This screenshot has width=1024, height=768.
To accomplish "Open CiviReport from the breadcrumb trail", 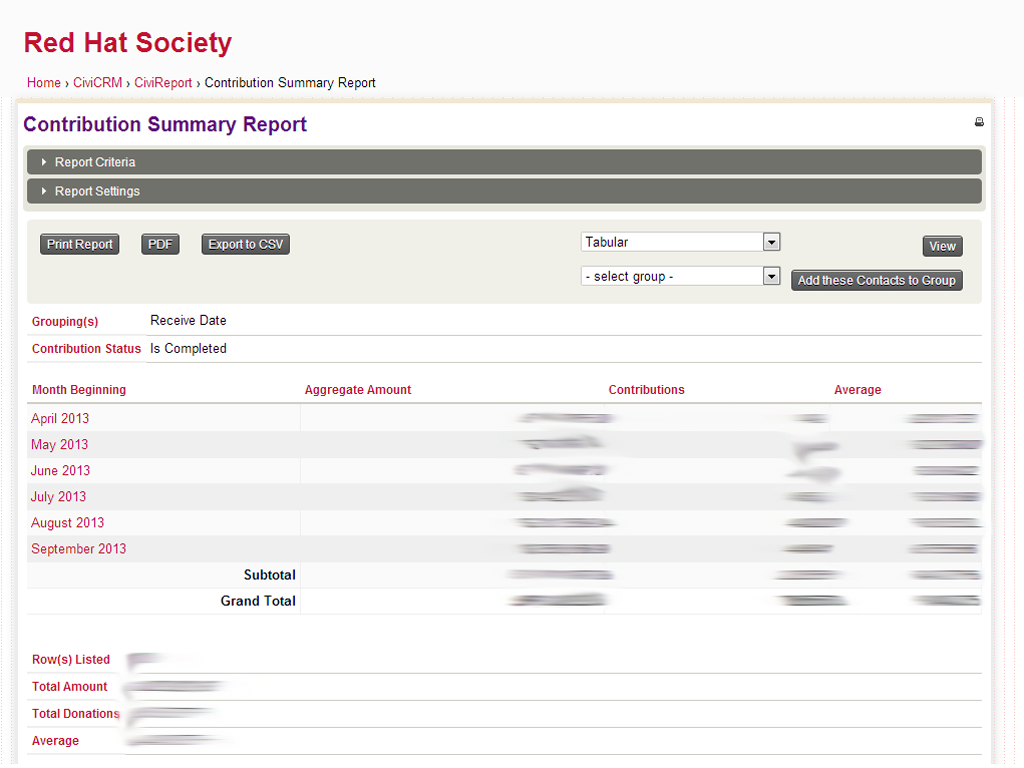I will (163, 83).
